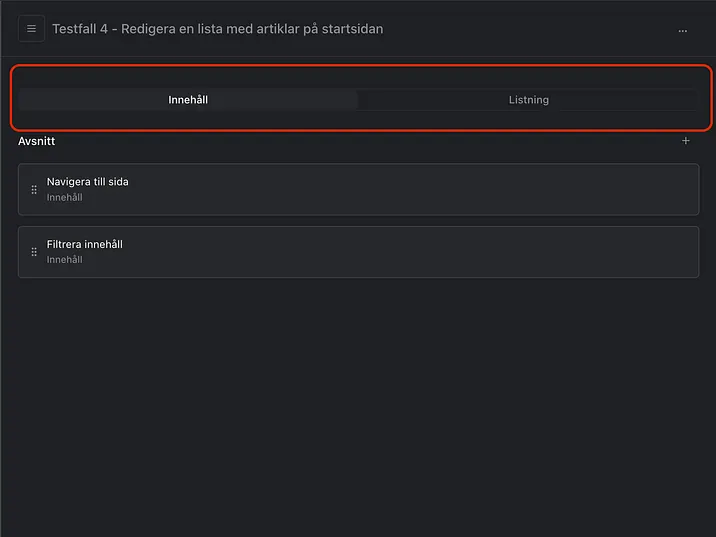Grab the drag handle for Filtrera innehåll
Screen dimensions: 716x537
(34, 252)
